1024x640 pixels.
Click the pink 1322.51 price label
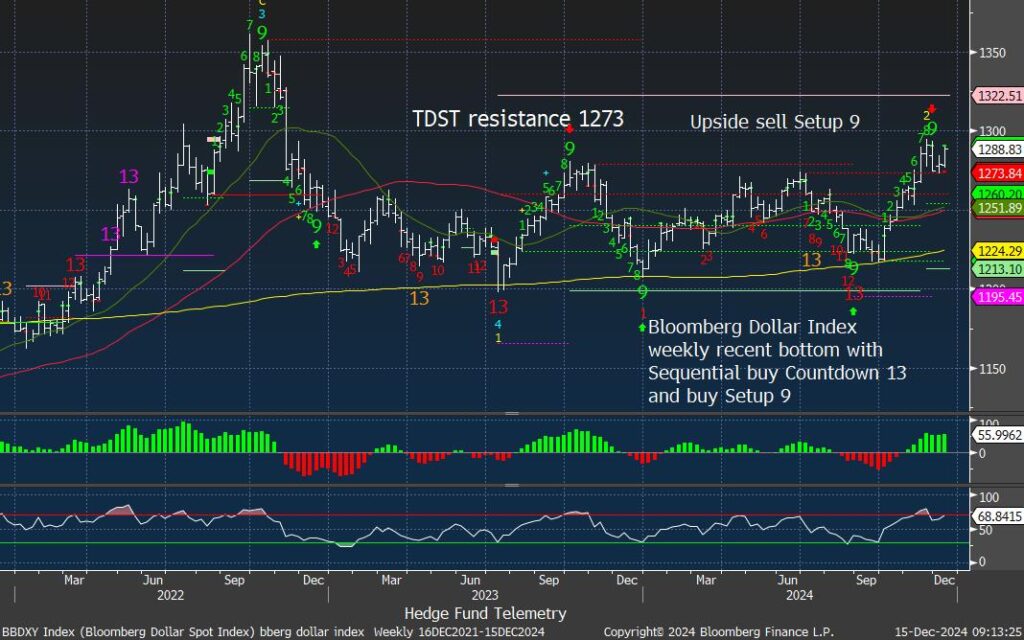pyautogui.click(x=996, y=96)
